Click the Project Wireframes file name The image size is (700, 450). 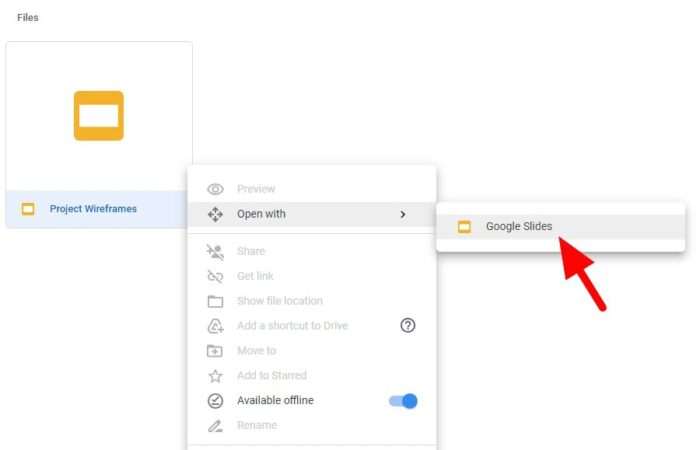[x=93, y=209]
